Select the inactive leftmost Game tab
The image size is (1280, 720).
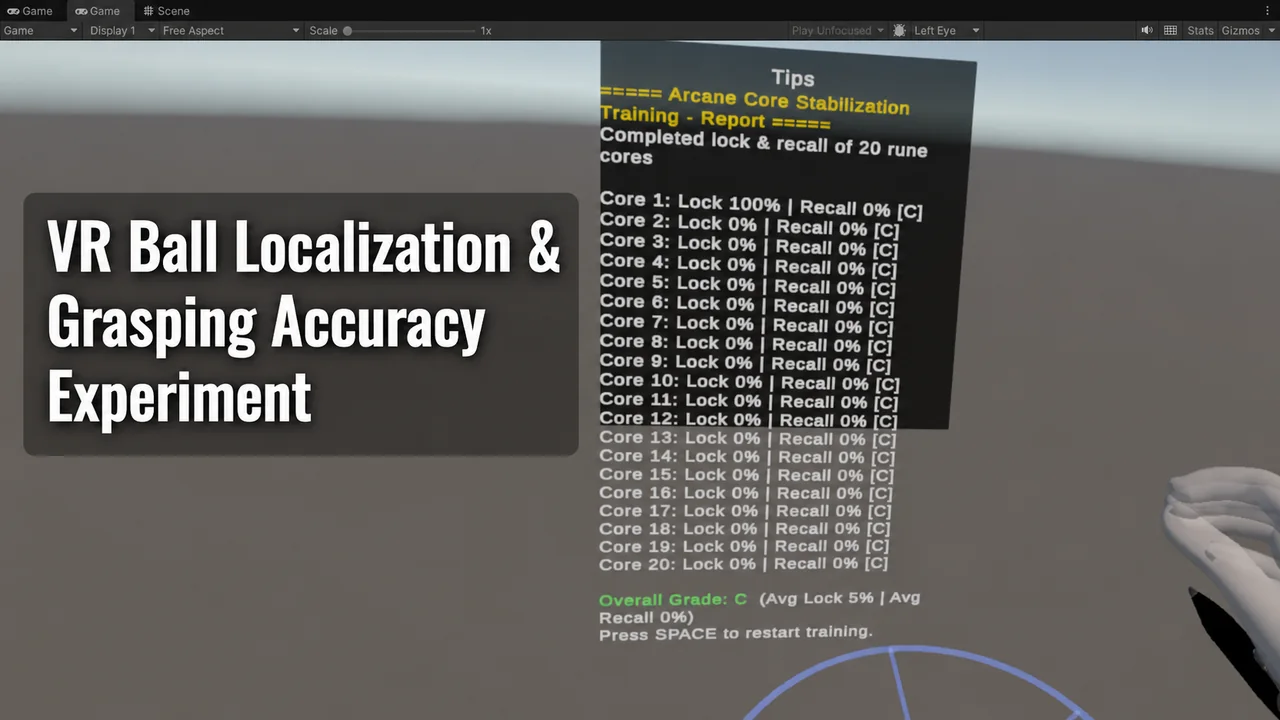point(30,11)
